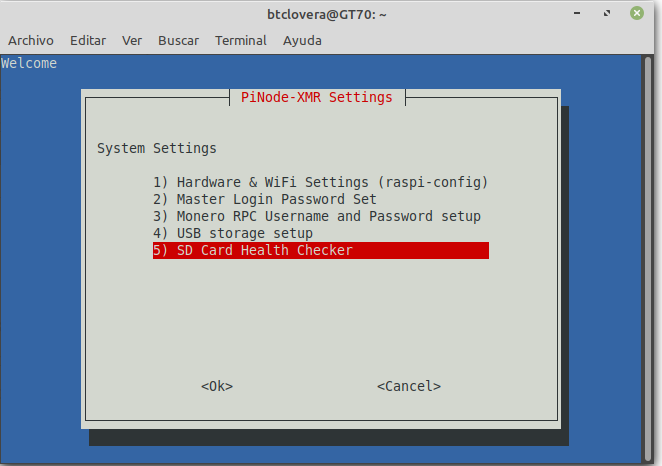Image resolution: width=662 pixels, height=466 pixels.
Task: Select USB storage setup option
Action: [233, 233]
